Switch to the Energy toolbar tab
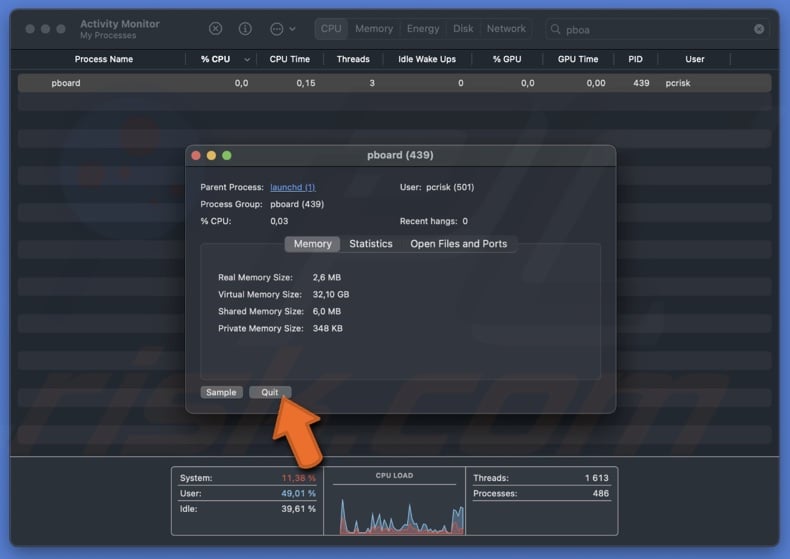The image size is (790, 559). pos(423,29)
